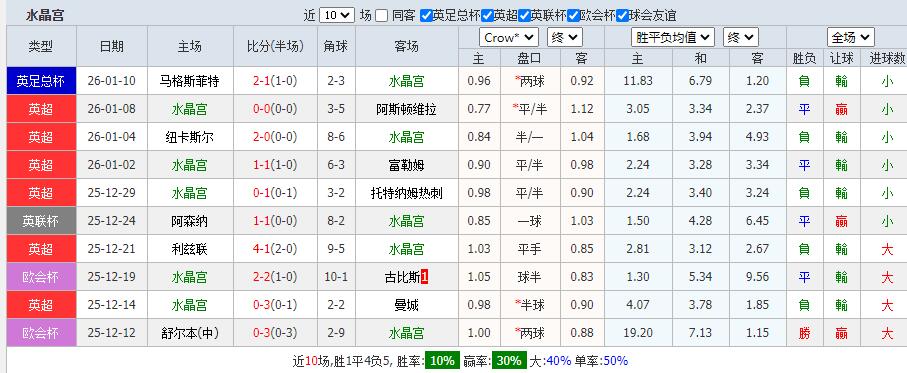Click home odds value 19.20
Image resolution: width=907 pixels, height=373 pixels.
point(638,333)
